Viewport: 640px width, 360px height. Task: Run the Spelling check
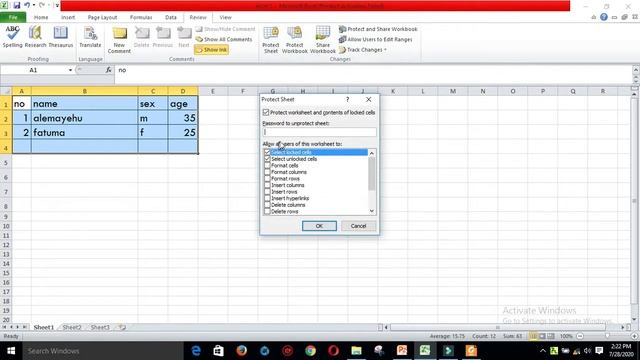(12, 37)
